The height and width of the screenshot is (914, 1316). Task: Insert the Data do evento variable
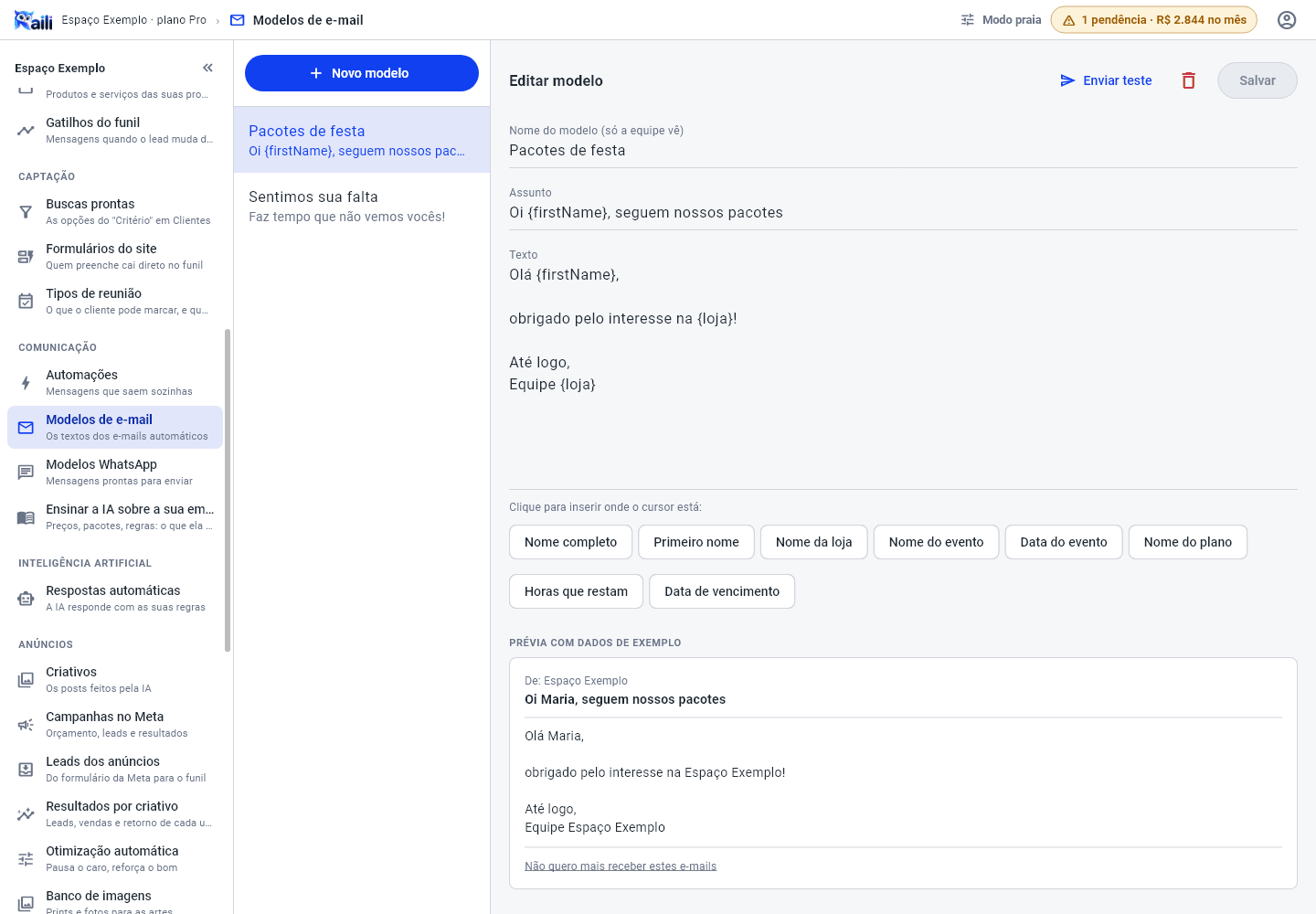1064,542
